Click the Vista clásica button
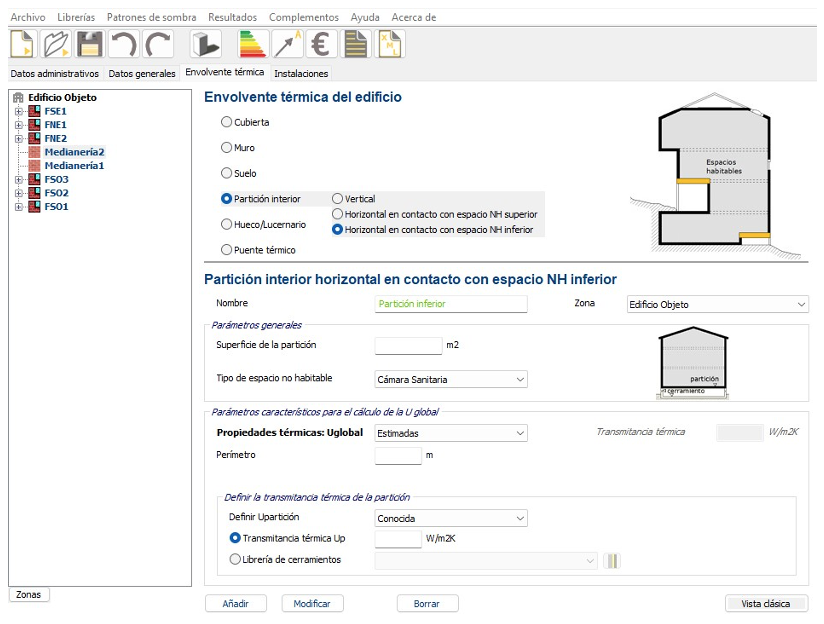 pos(765,604)
